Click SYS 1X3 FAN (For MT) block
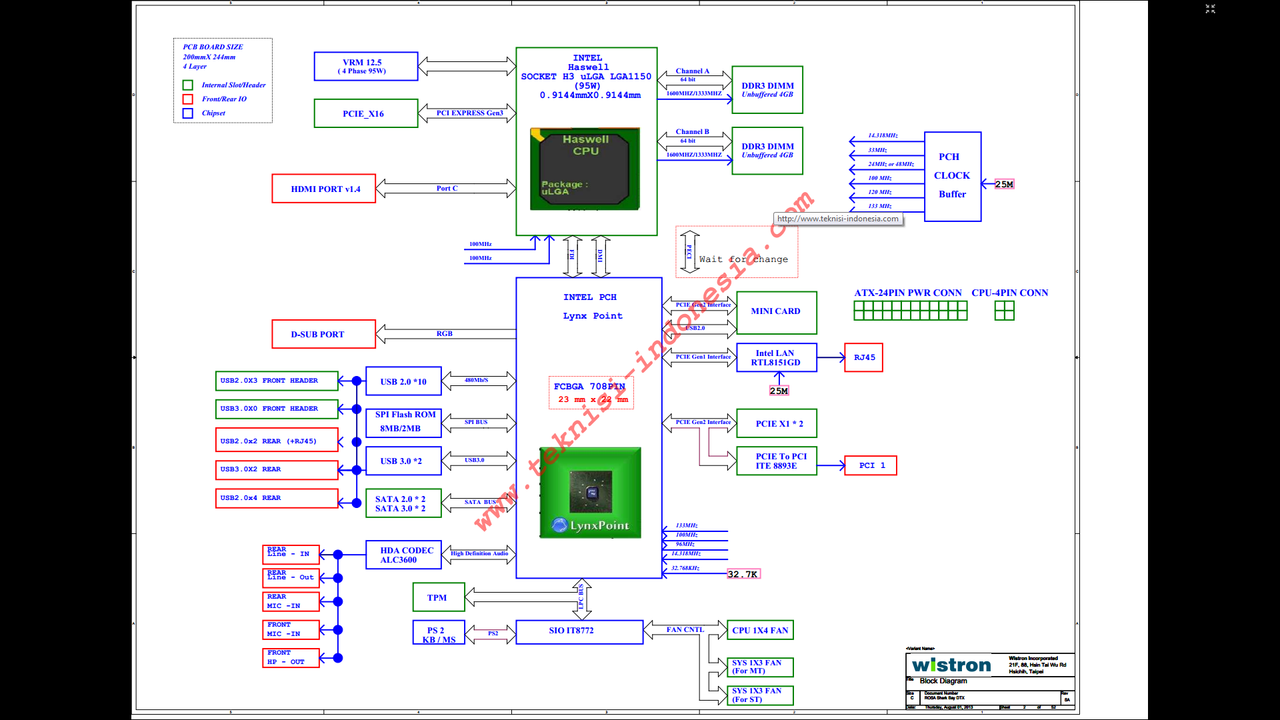 [x=761, y=667]
